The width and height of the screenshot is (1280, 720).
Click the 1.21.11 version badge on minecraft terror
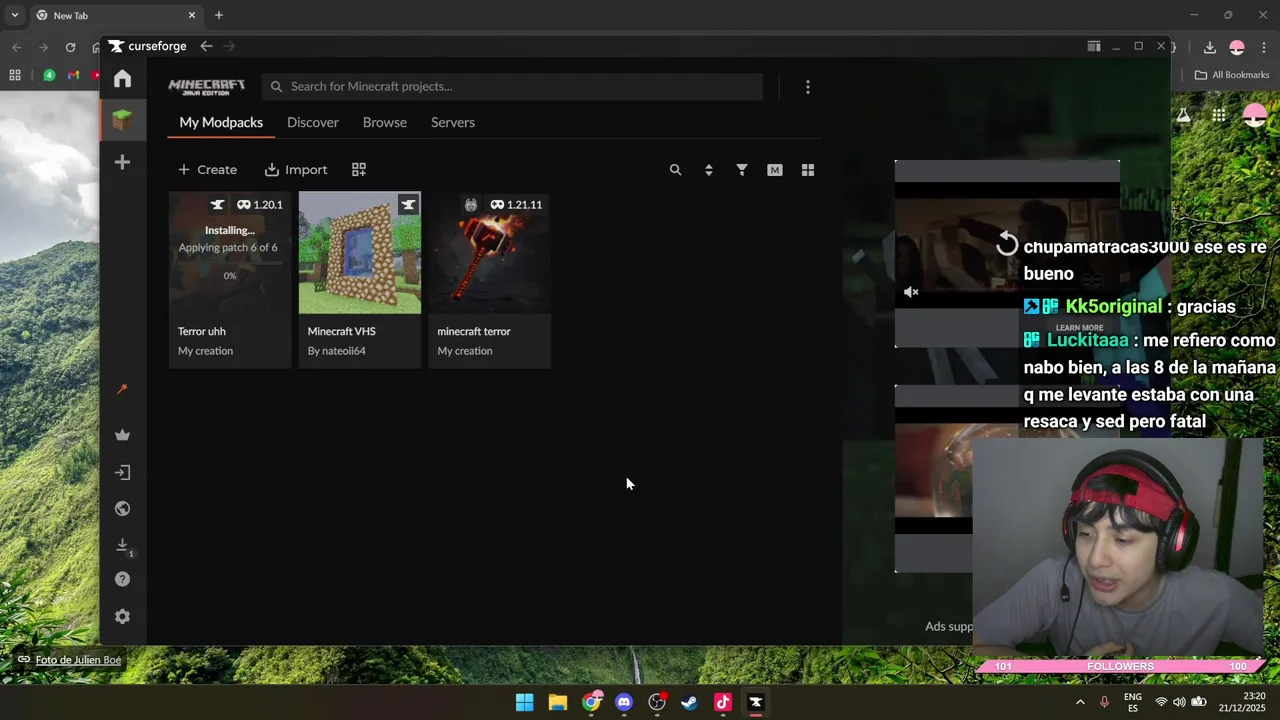(x=517, y=205)
